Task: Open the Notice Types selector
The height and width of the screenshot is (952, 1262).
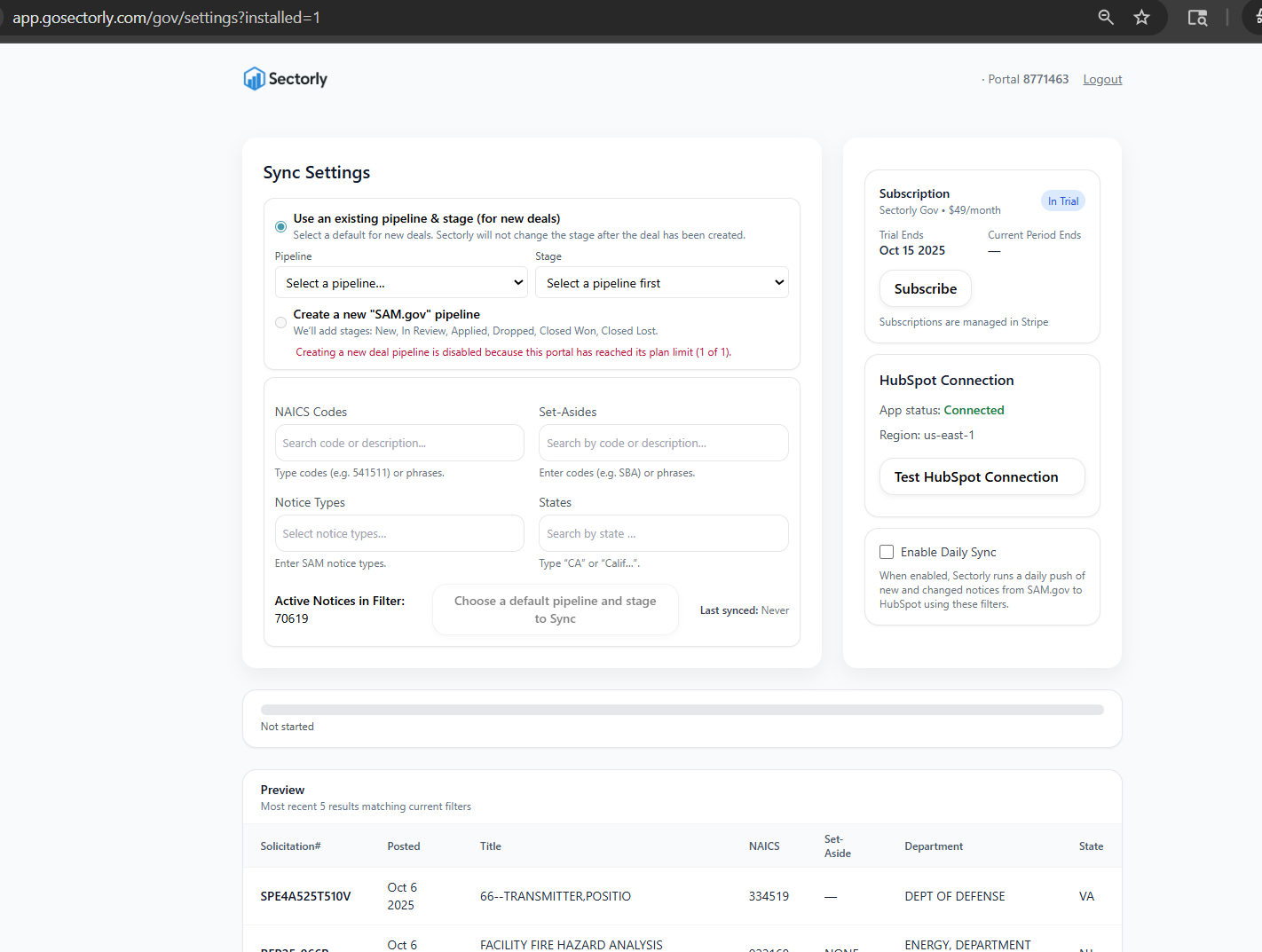Action: click(x=399, y=533)
